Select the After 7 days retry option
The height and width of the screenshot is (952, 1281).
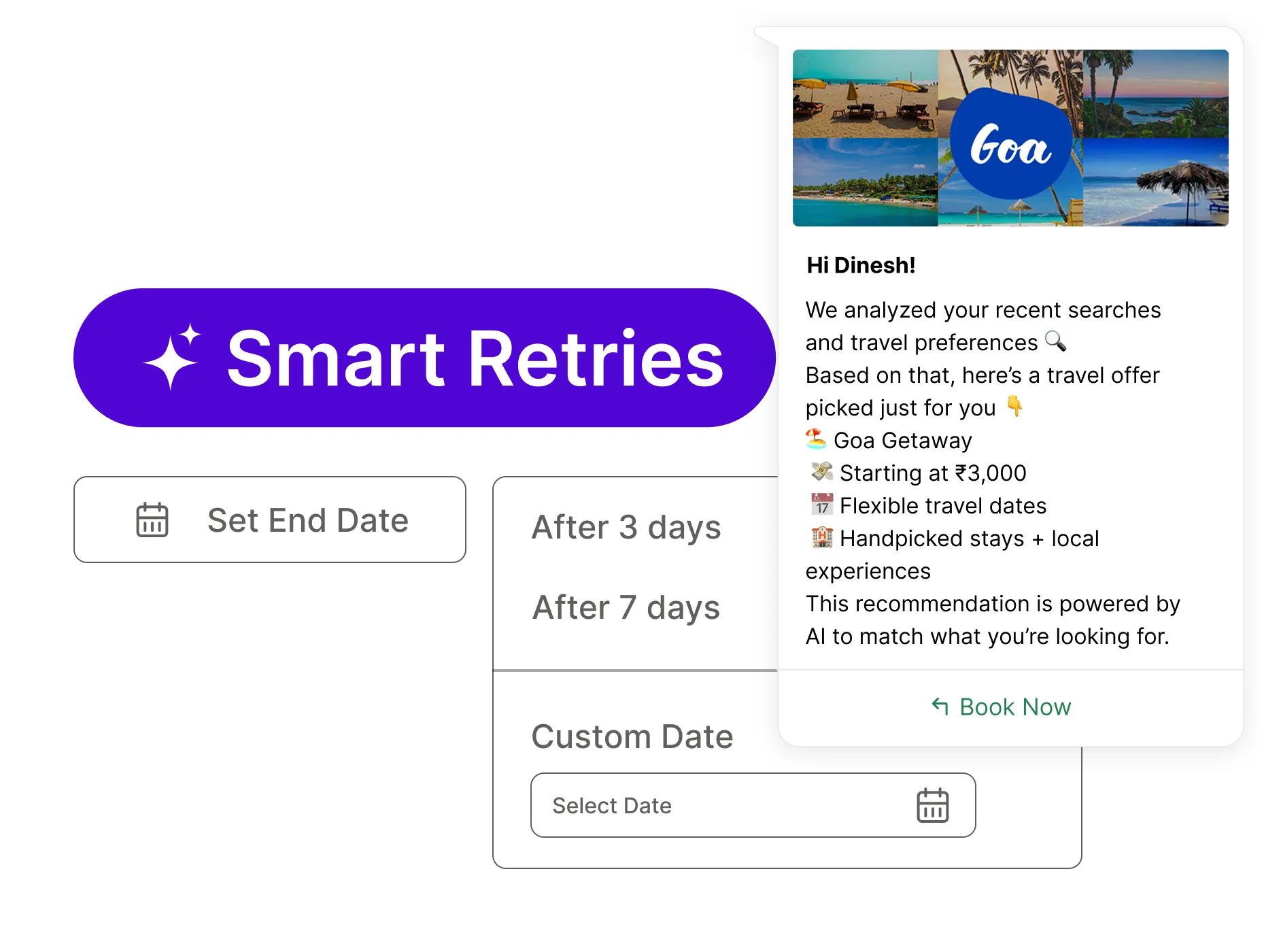coord(626,607)
